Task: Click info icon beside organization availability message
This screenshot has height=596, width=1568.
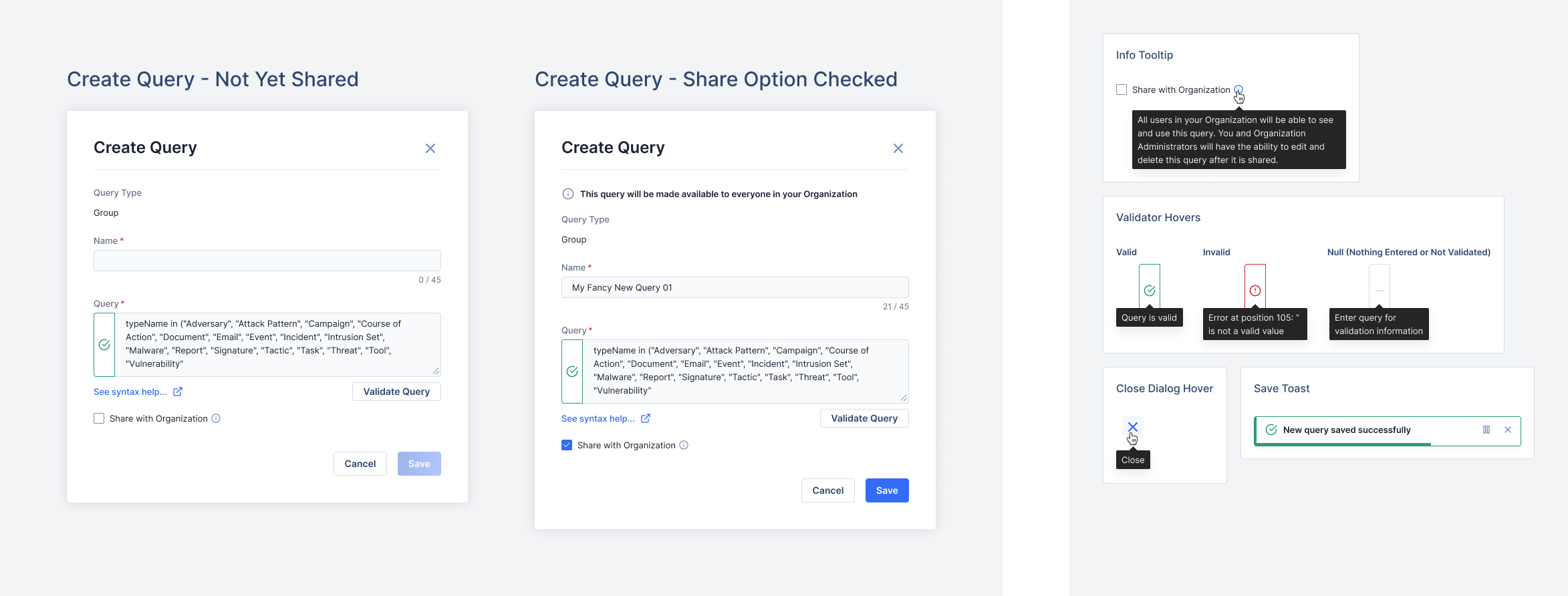Action: coord(568,194)
